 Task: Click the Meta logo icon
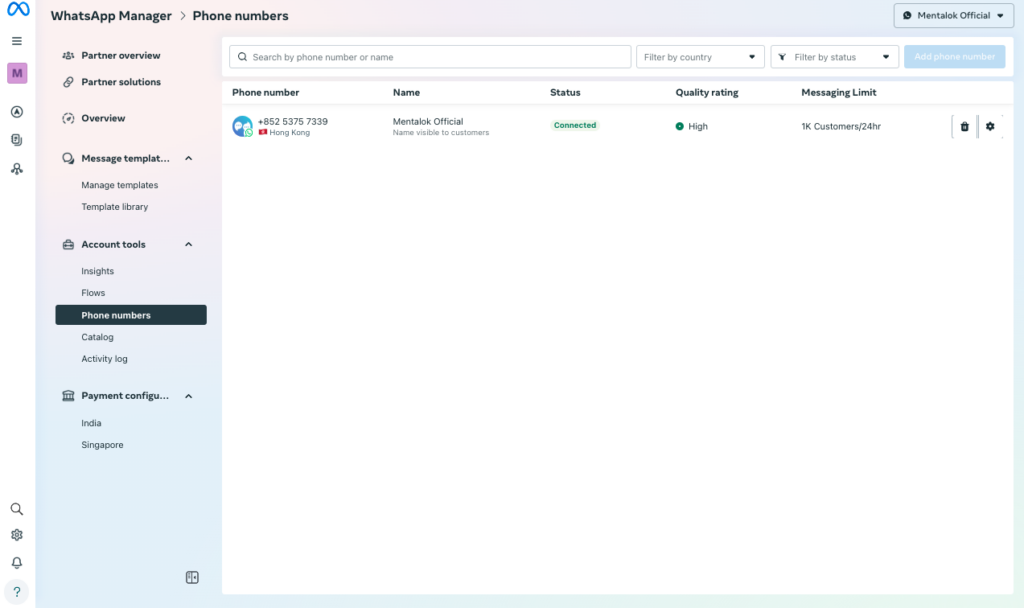point(18,9)
